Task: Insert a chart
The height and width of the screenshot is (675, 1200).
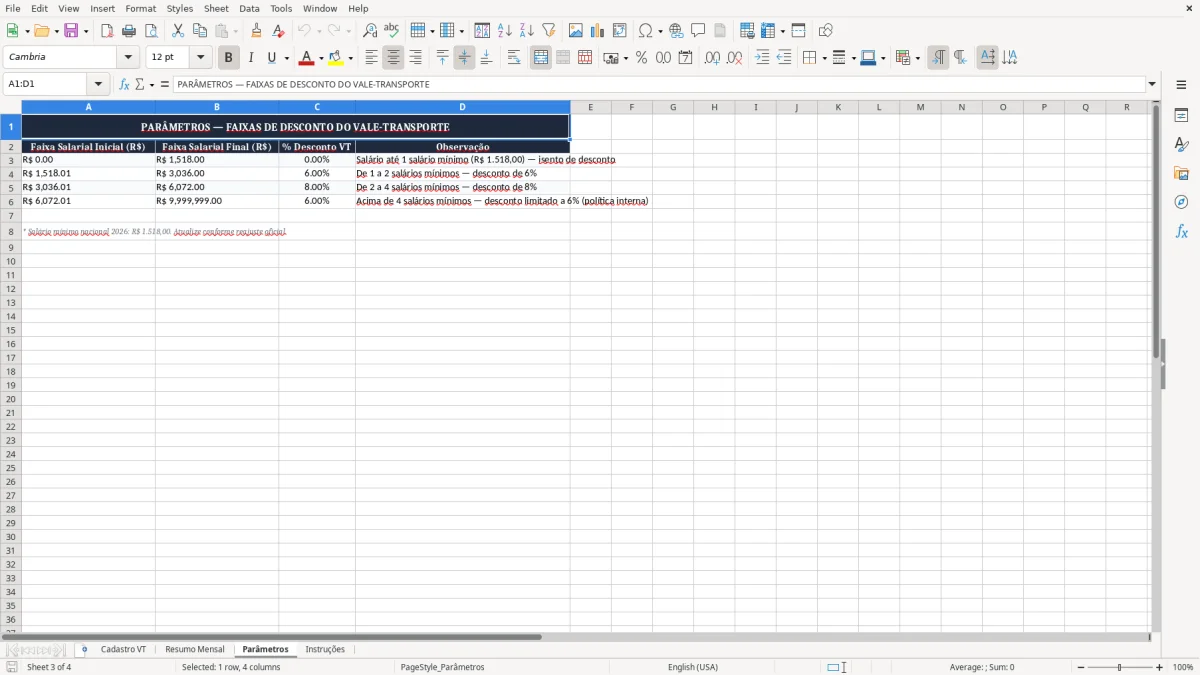Action: click(x=598, y=31)
